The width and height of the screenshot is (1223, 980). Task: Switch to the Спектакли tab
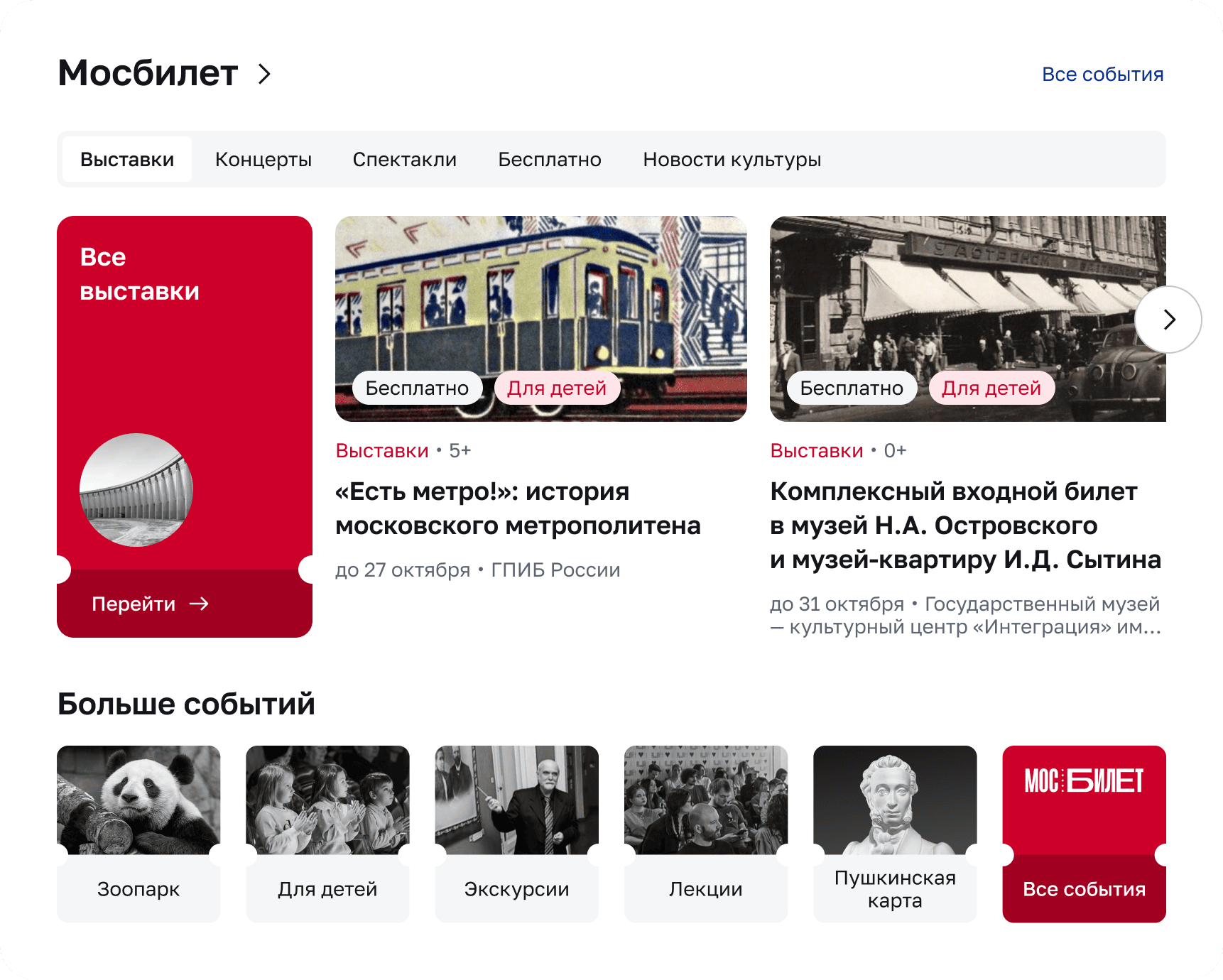(x=405, y=159)
